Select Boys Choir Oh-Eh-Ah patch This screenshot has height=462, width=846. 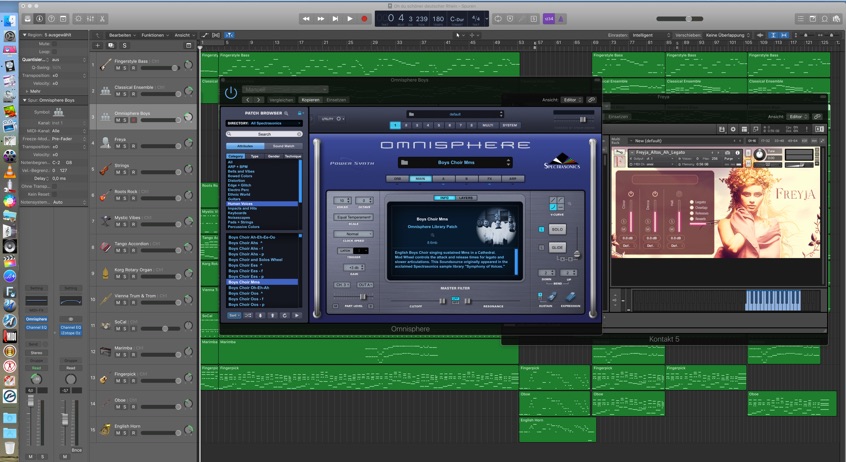pyautogui.click(x=262, y=288)
